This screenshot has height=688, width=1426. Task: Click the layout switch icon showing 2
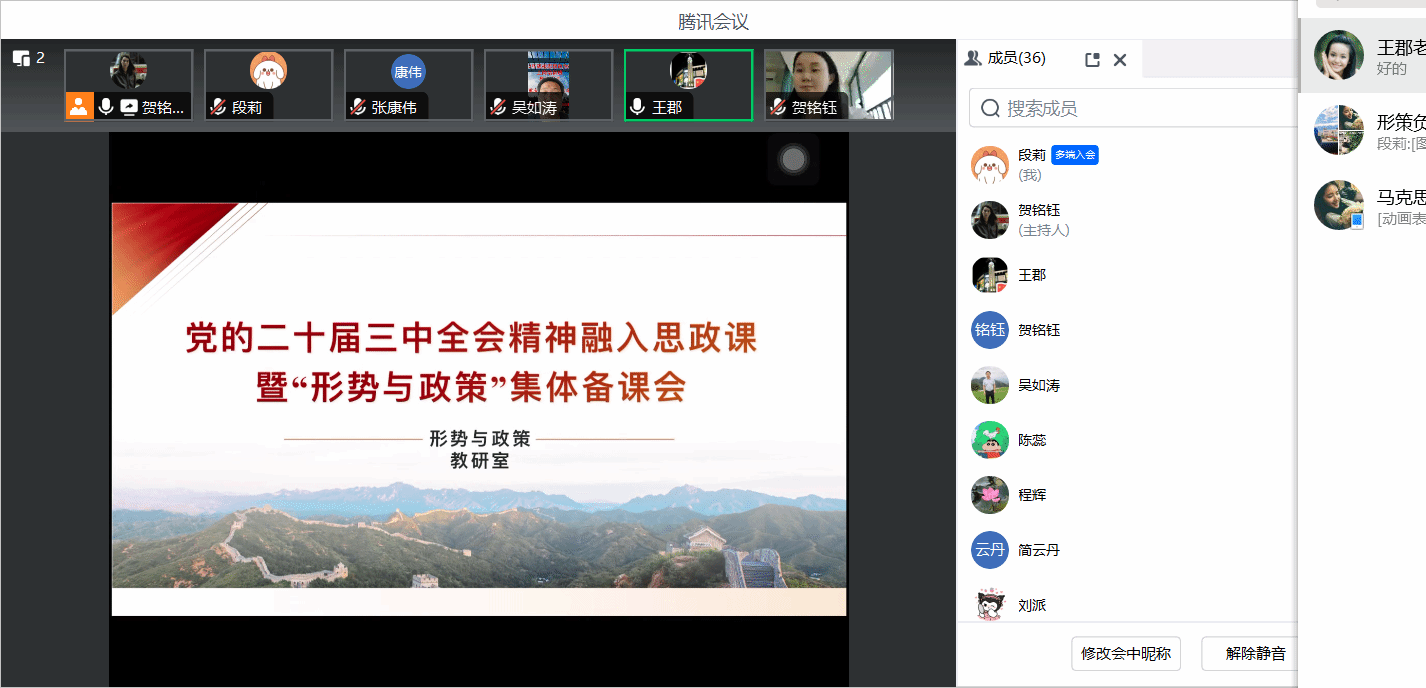28,58
